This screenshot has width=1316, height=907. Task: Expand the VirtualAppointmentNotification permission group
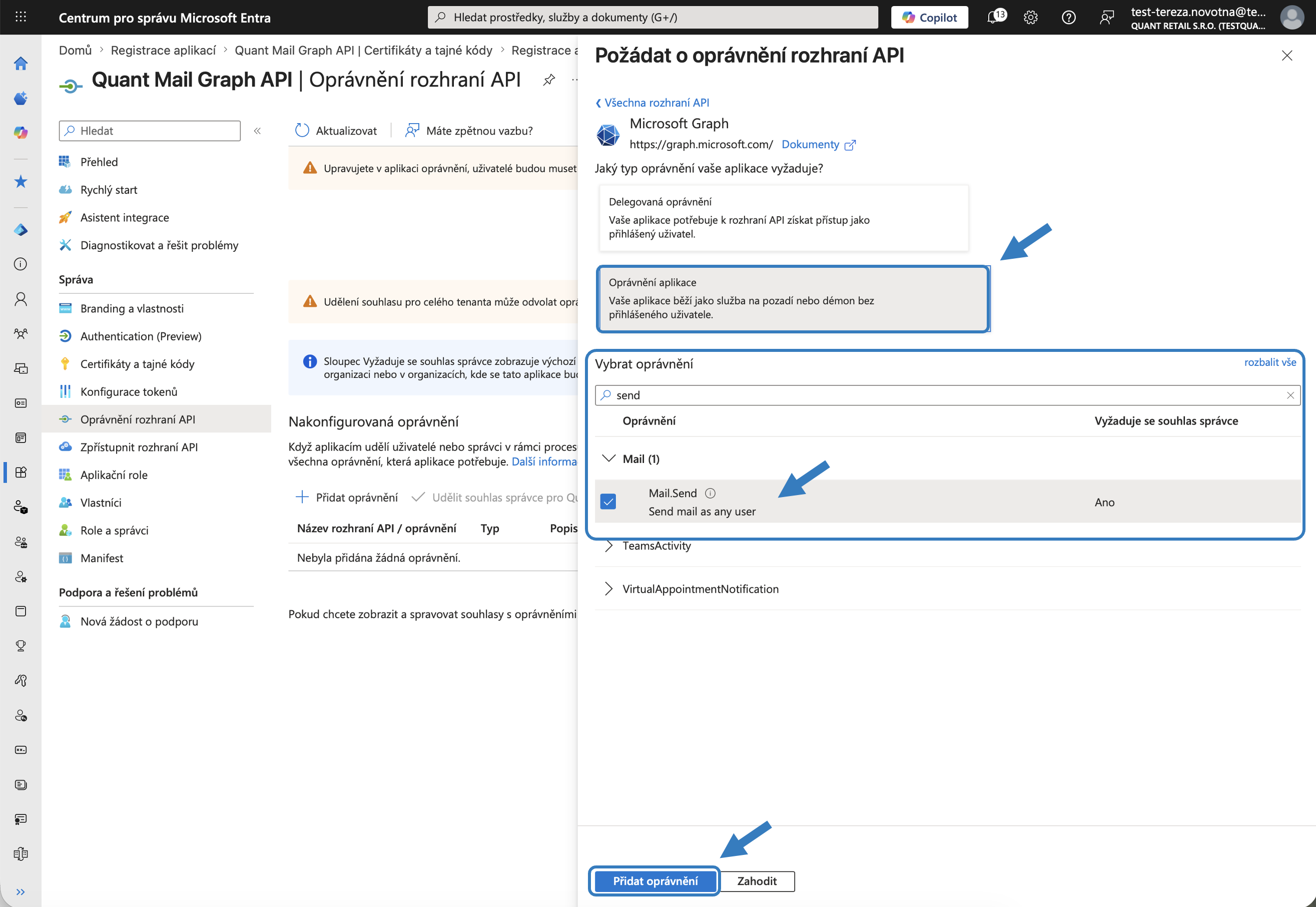609,589
